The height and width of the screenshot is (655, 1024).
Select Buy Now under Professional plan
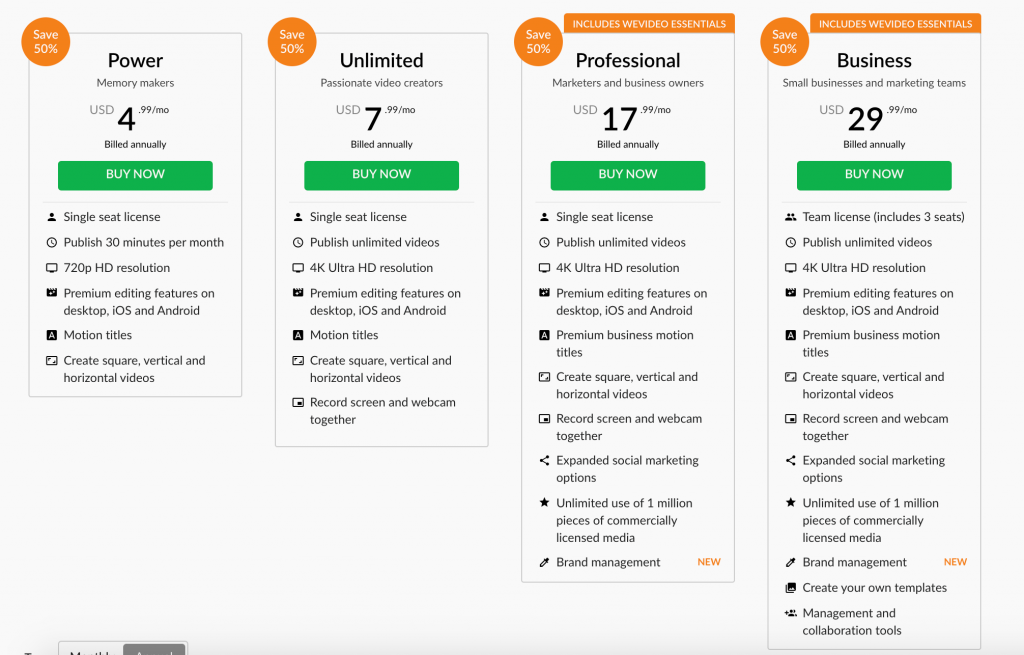pyautogui.click(x=628, y=175)
